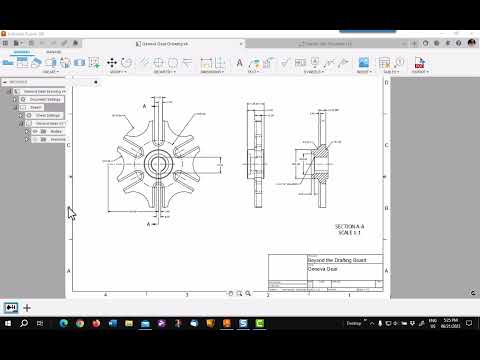Open the File menu icon
The width and height of the screenshot is (480, 360).
(x=18, y=43)
